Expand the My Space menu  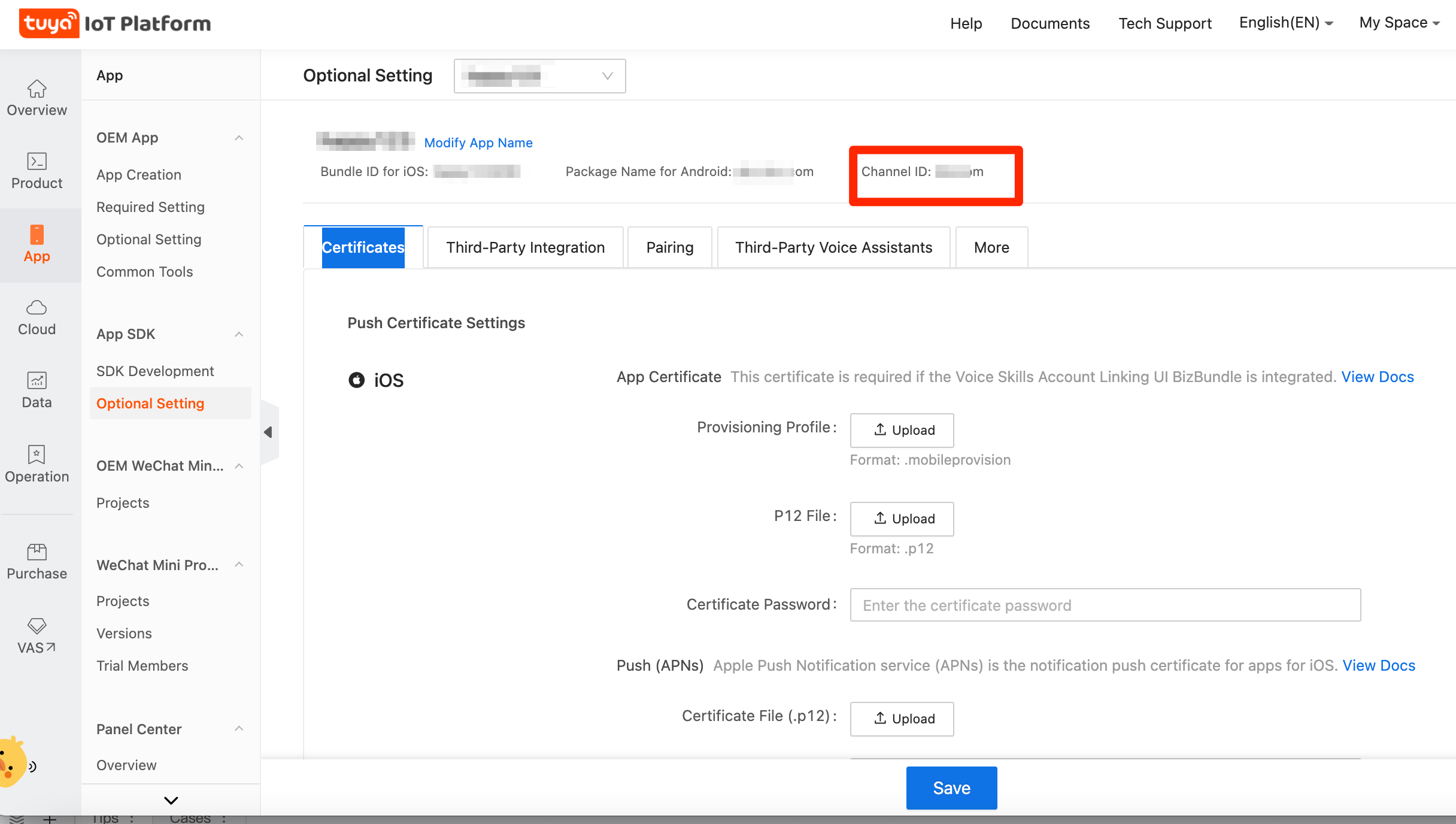click(x=1399, y=23)
